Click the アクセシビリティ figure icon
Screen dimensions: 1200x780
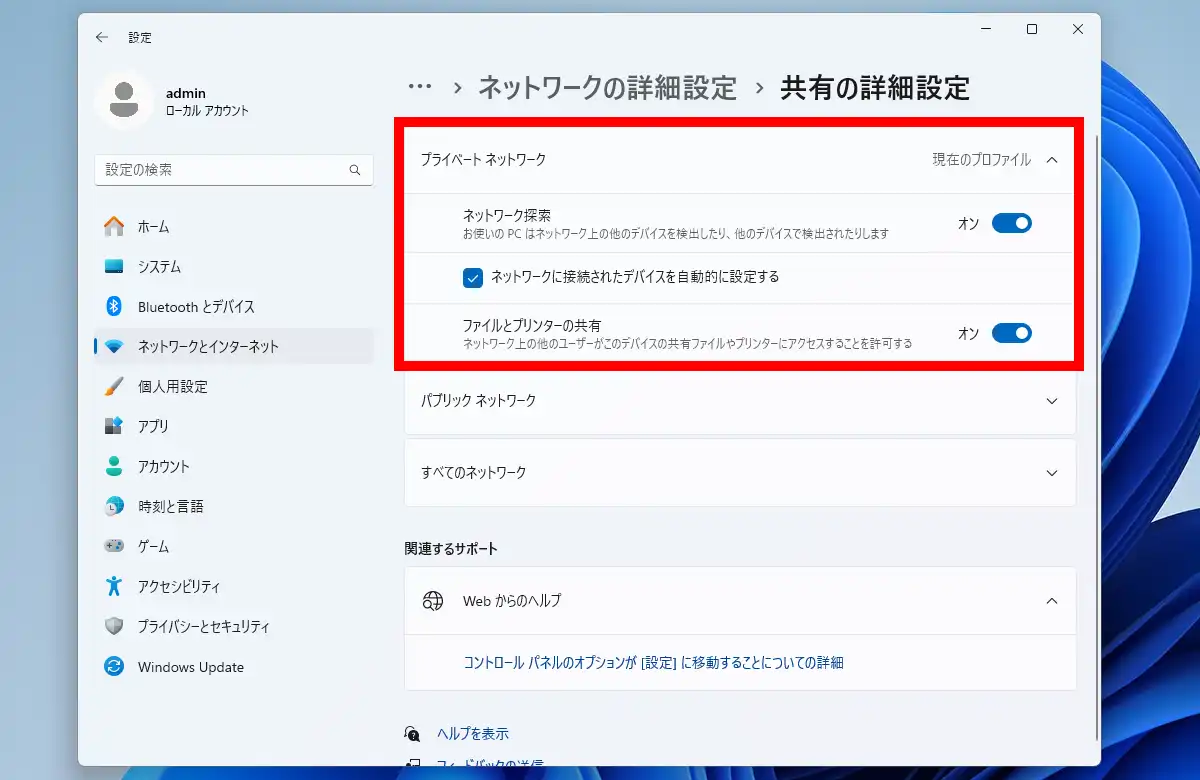[114, 586]
